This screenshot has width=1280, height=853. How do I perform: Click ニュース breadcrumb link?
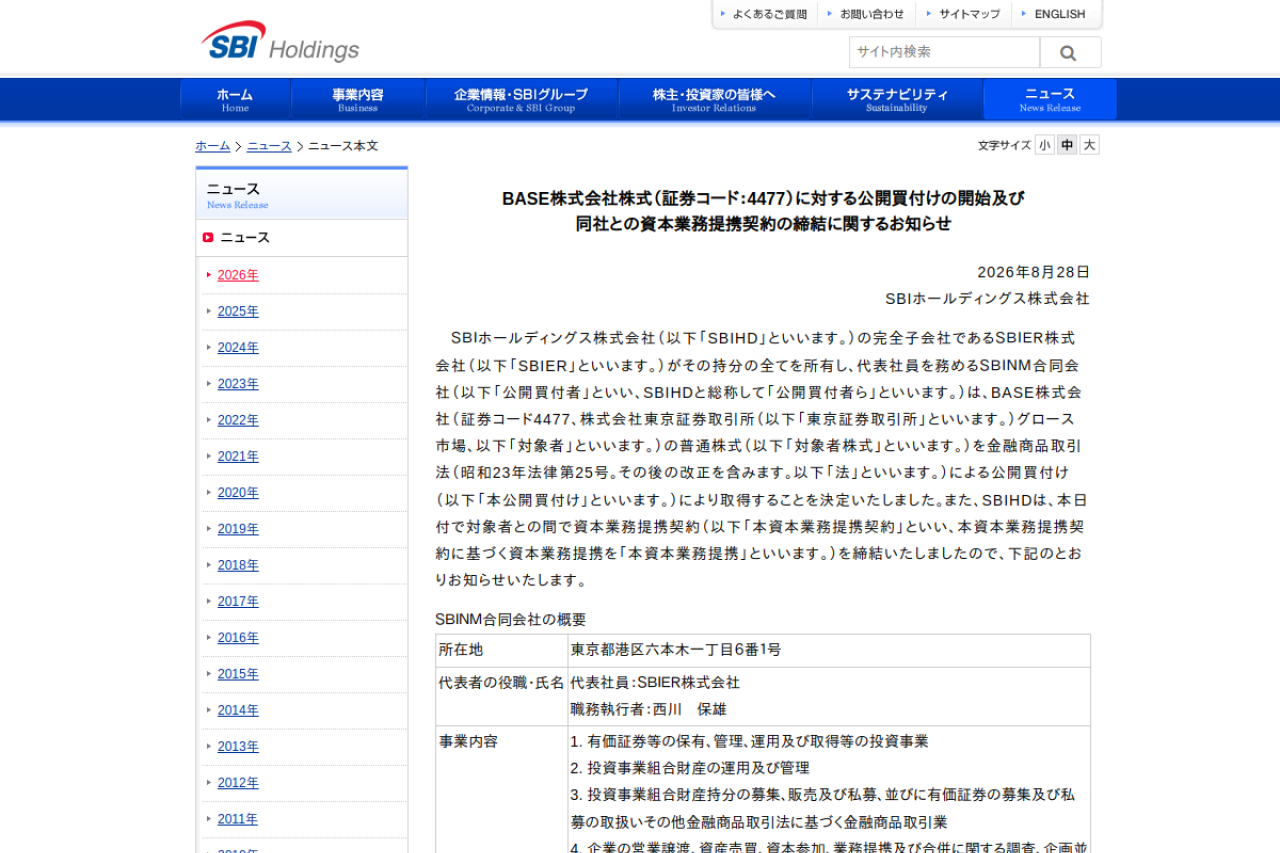coord(269,146)
